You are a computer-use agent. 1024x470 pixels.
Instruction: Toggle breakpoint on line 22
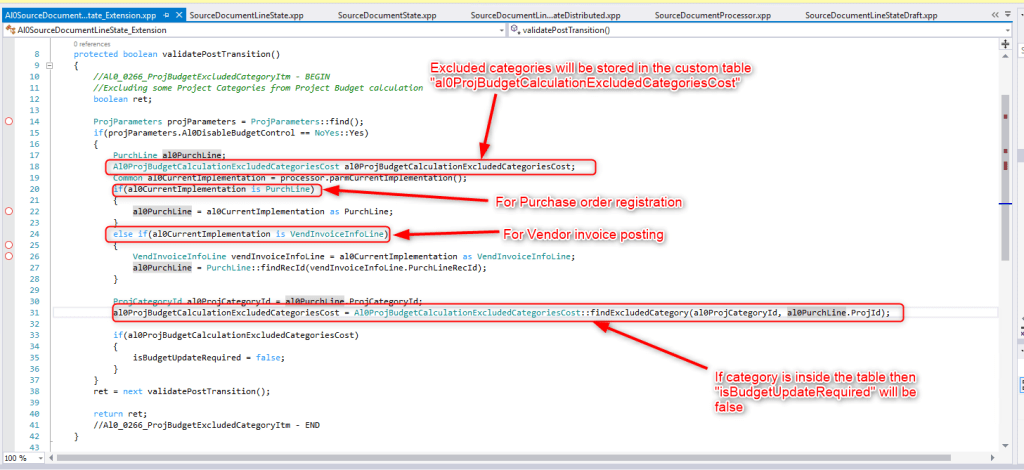coord(9,212)
